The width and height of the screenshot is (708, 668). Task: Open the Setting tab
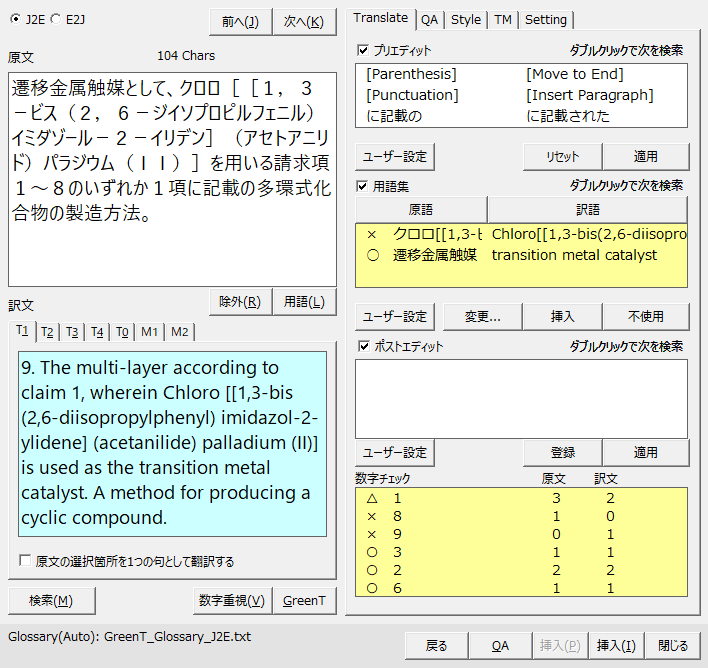point(545,19)
